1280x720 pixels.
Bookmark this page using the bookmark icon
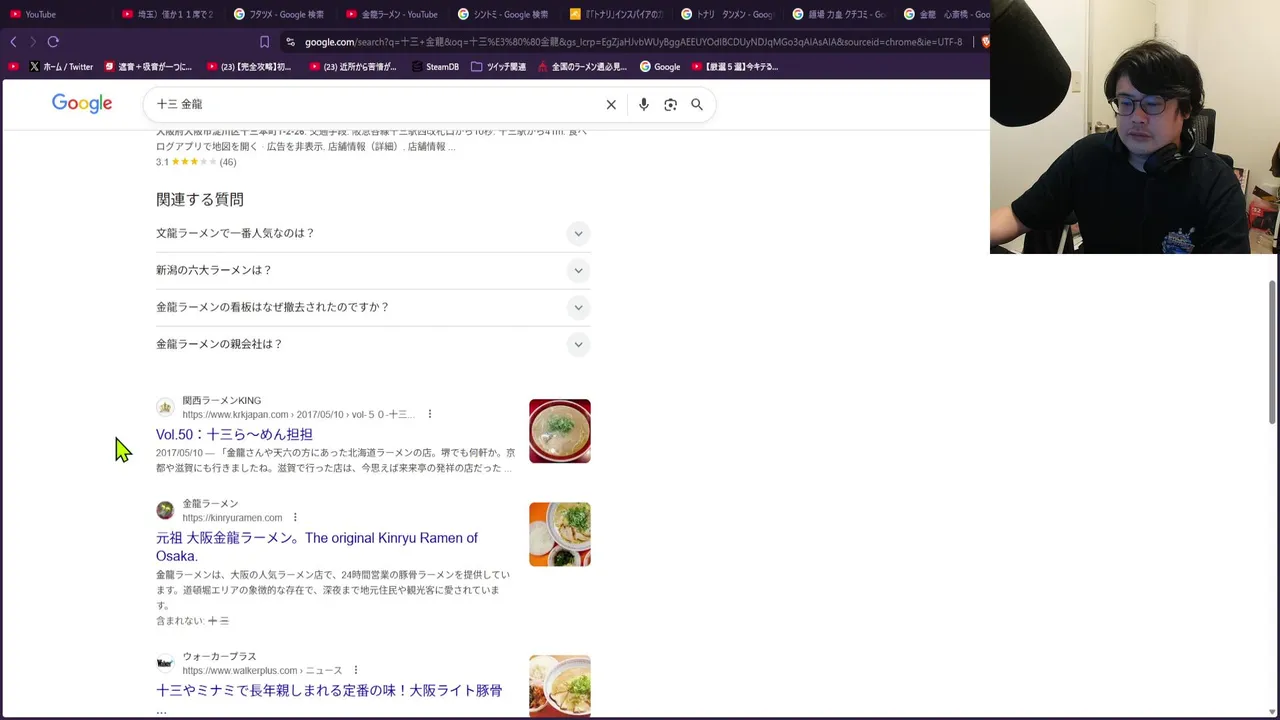(x=264, y=42)
